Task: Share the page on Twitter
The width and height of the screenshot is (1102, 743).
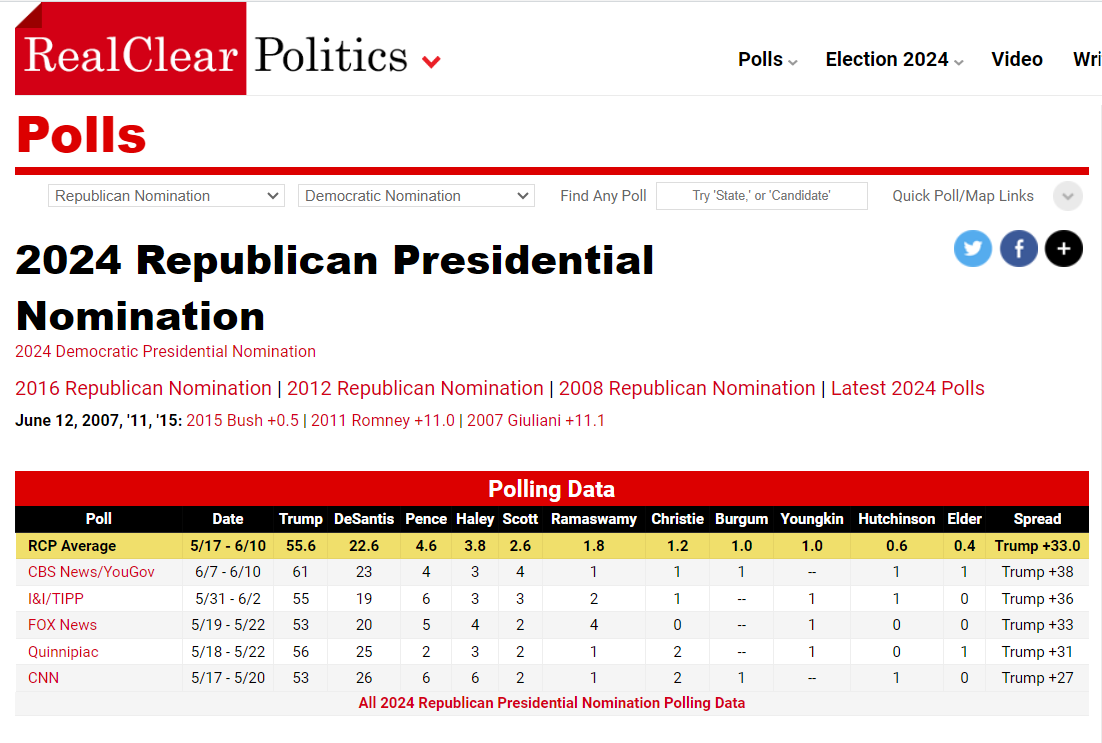Action: (x=972, y=248)
